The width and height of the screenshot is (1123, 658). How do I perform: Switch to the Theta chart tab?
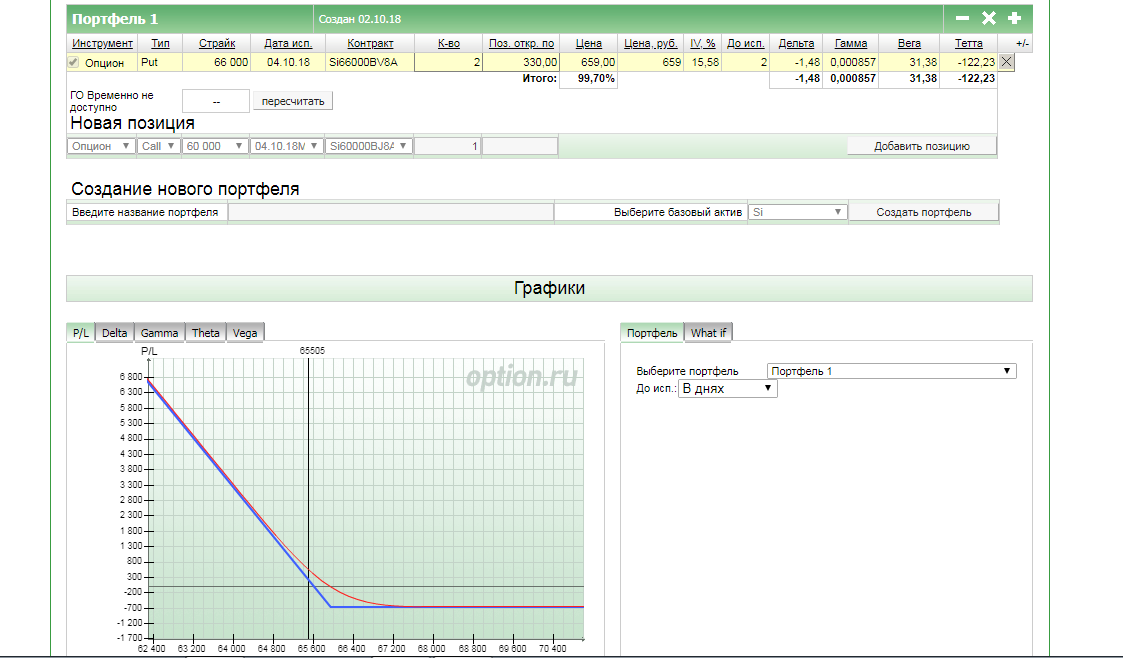click(x=205, y=333)
